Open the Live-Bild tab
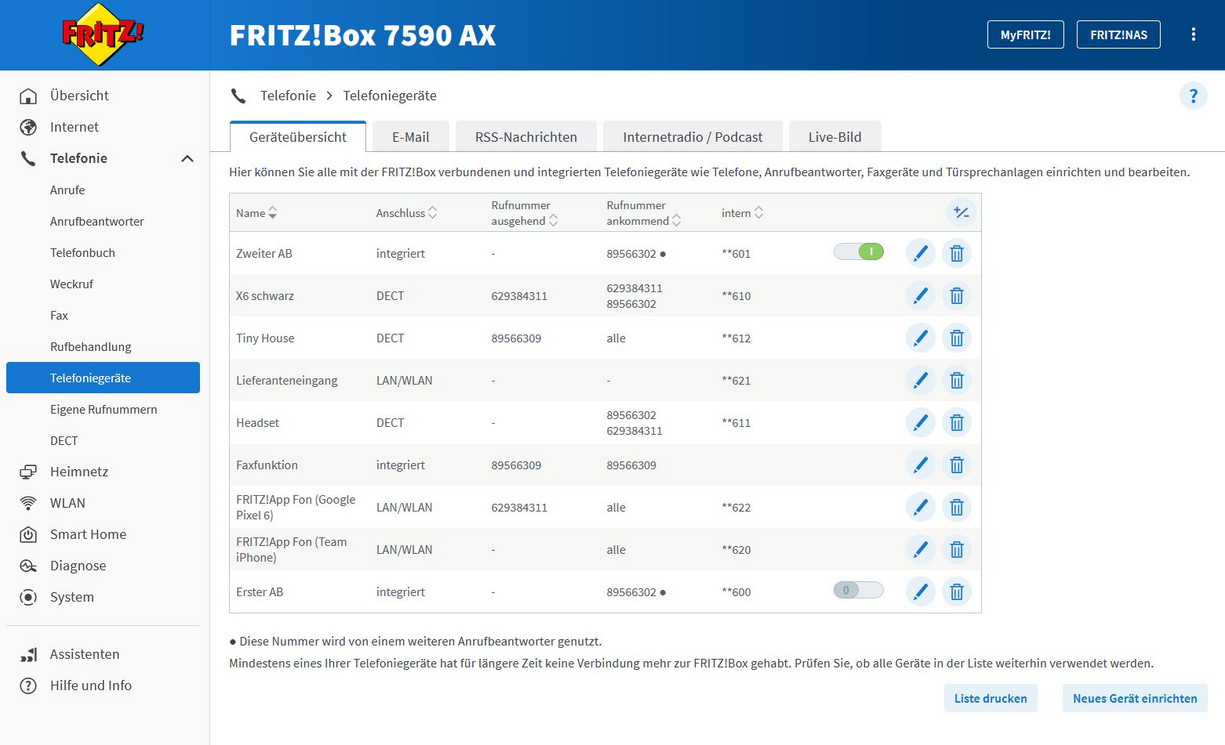1225x745 pixels. point(835,137)
